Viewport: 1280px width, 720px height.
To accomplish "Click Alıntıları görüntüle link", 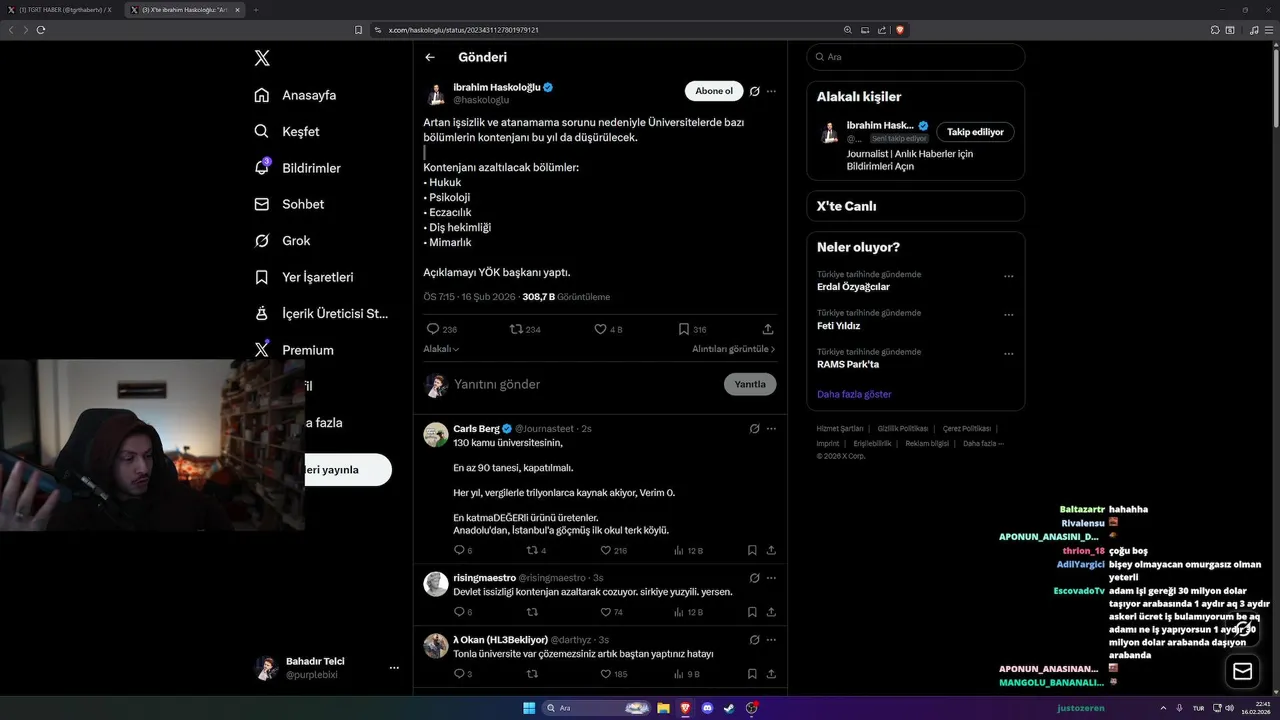I will (x=733, y=349).
